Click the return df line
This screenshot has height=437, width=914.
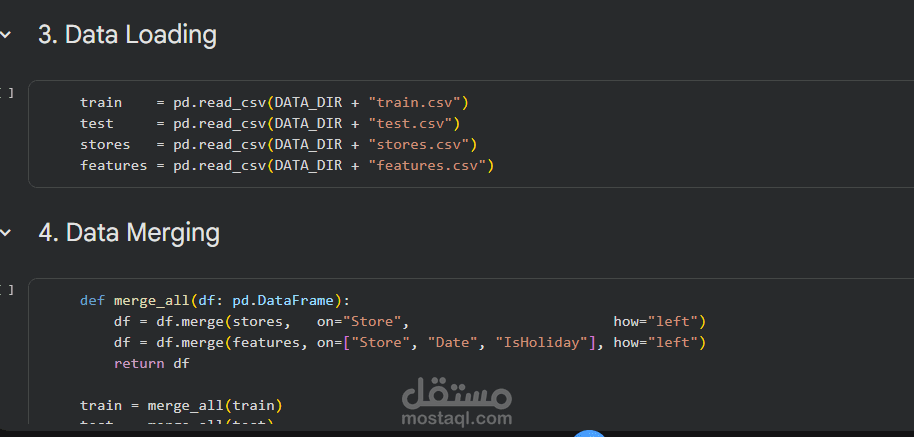[x=152, y=364]
